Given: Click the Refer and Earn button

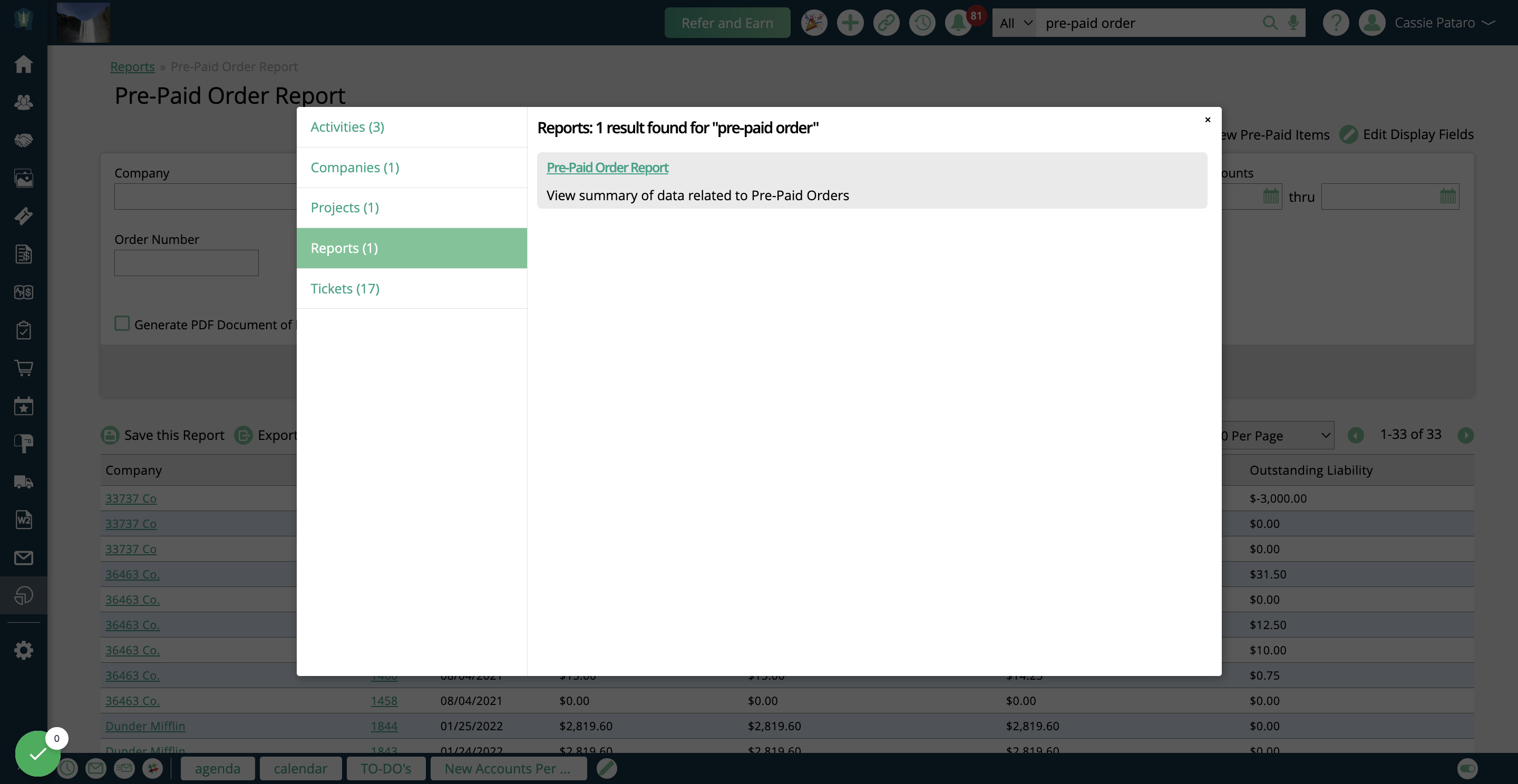Looking at the screenshot, I should (727, 23).
